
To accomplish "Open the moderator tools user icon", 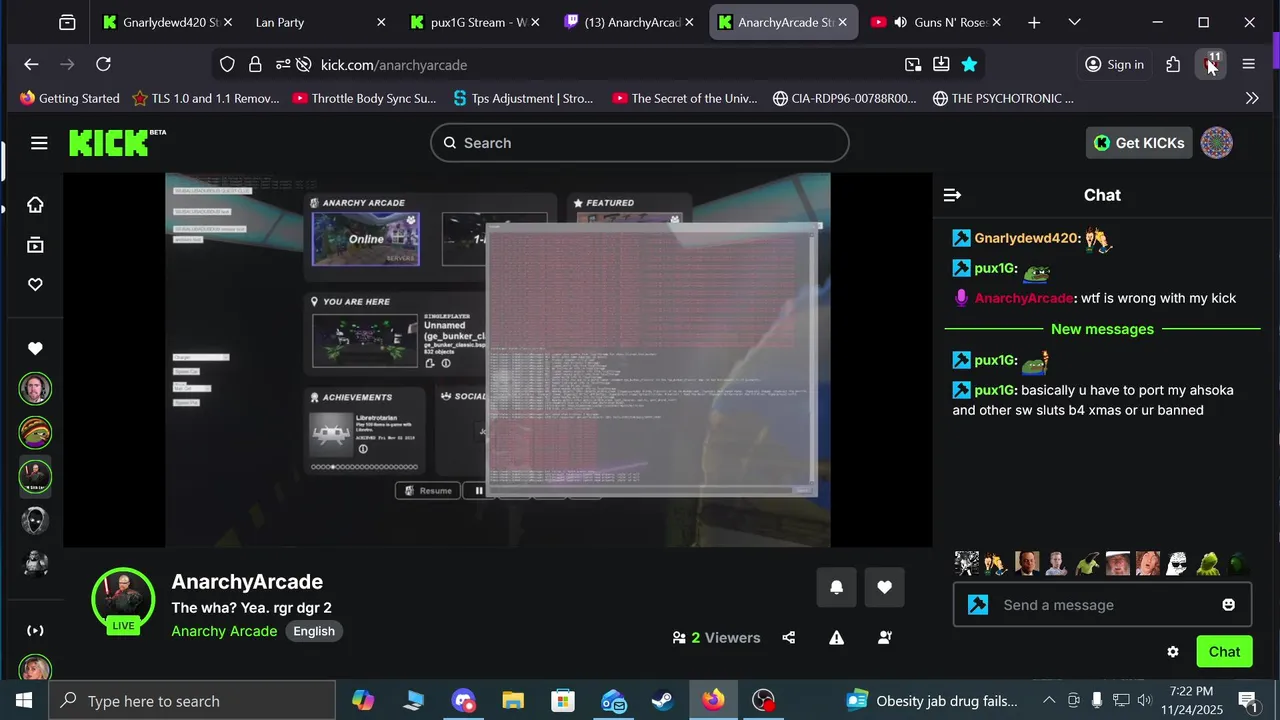I will [x=885, y=638].
